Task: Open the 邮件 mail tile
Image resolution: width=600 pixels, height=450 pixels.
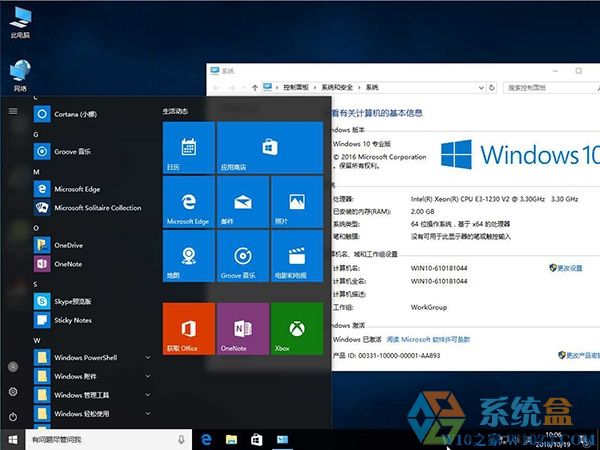Action: click(242, 201)
